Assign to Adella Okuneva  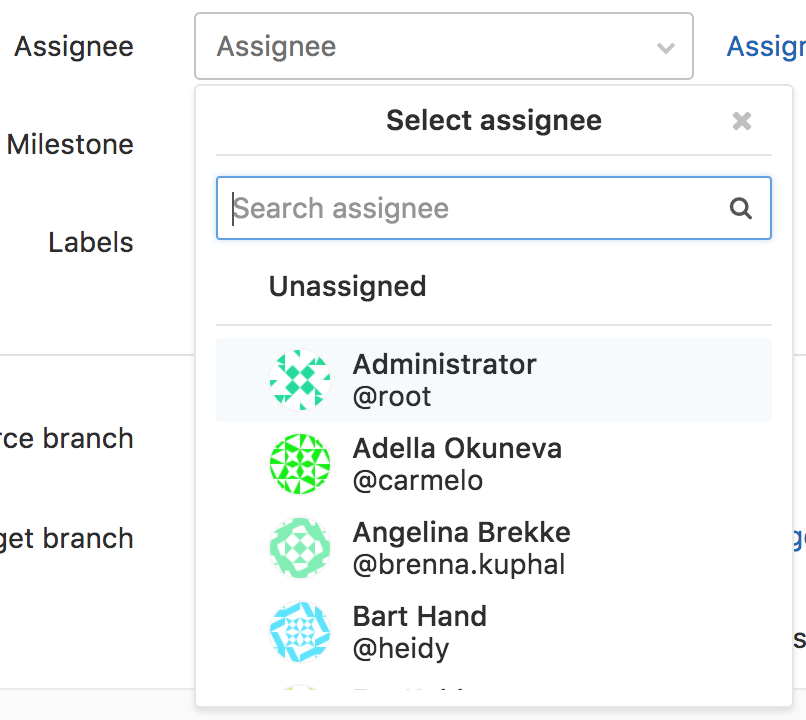493,464
